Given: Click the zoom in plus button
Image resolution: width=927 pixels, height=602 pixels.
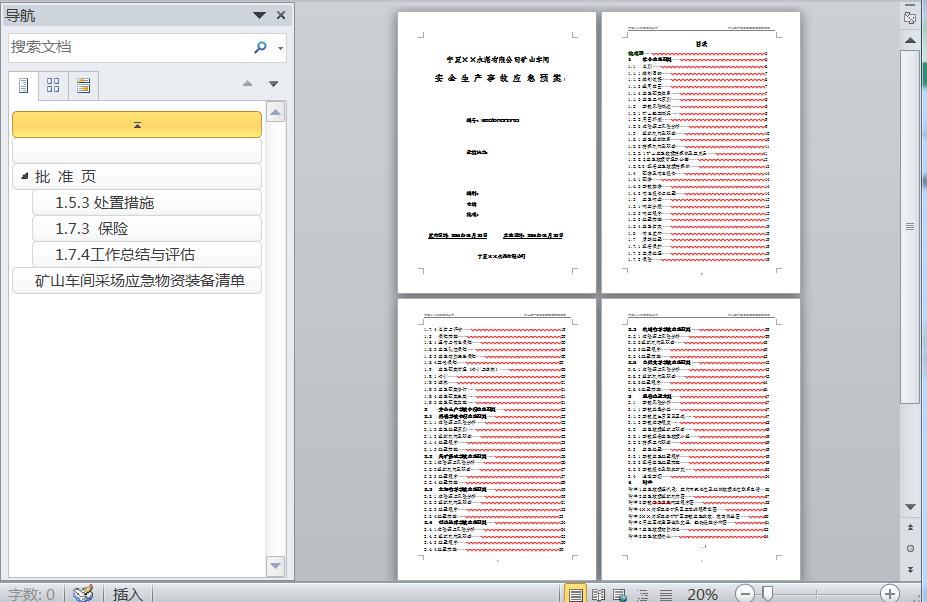Looking at the screenshot, I should tap(889, 594).
